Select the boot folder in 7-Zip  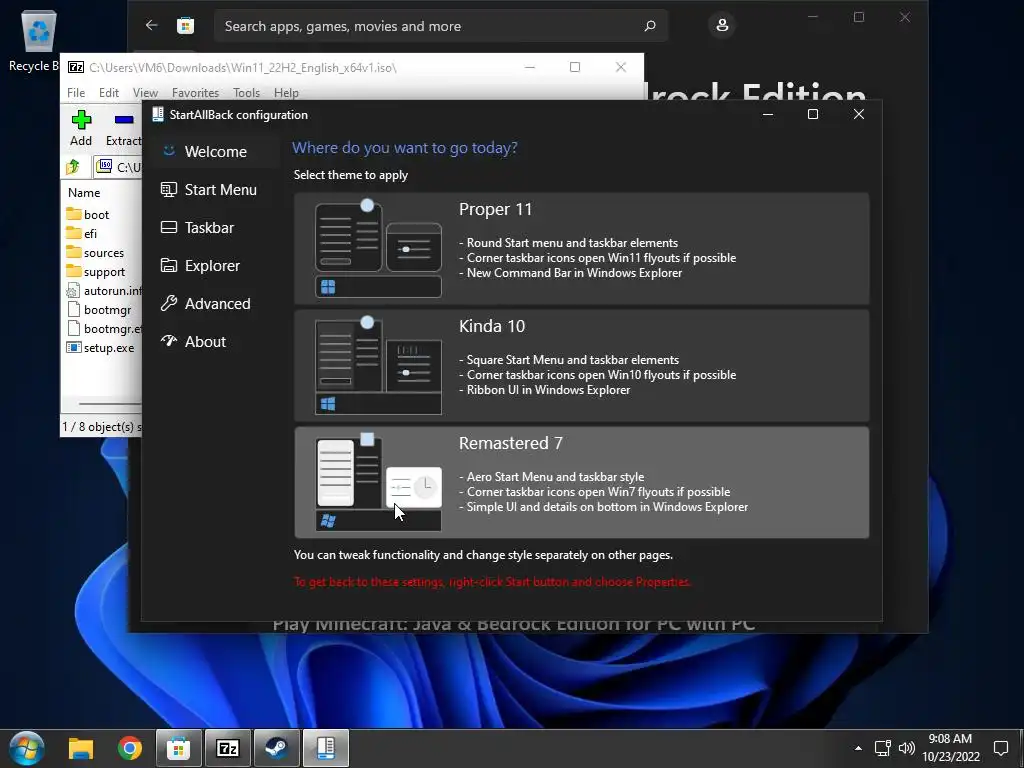[88, 214]
